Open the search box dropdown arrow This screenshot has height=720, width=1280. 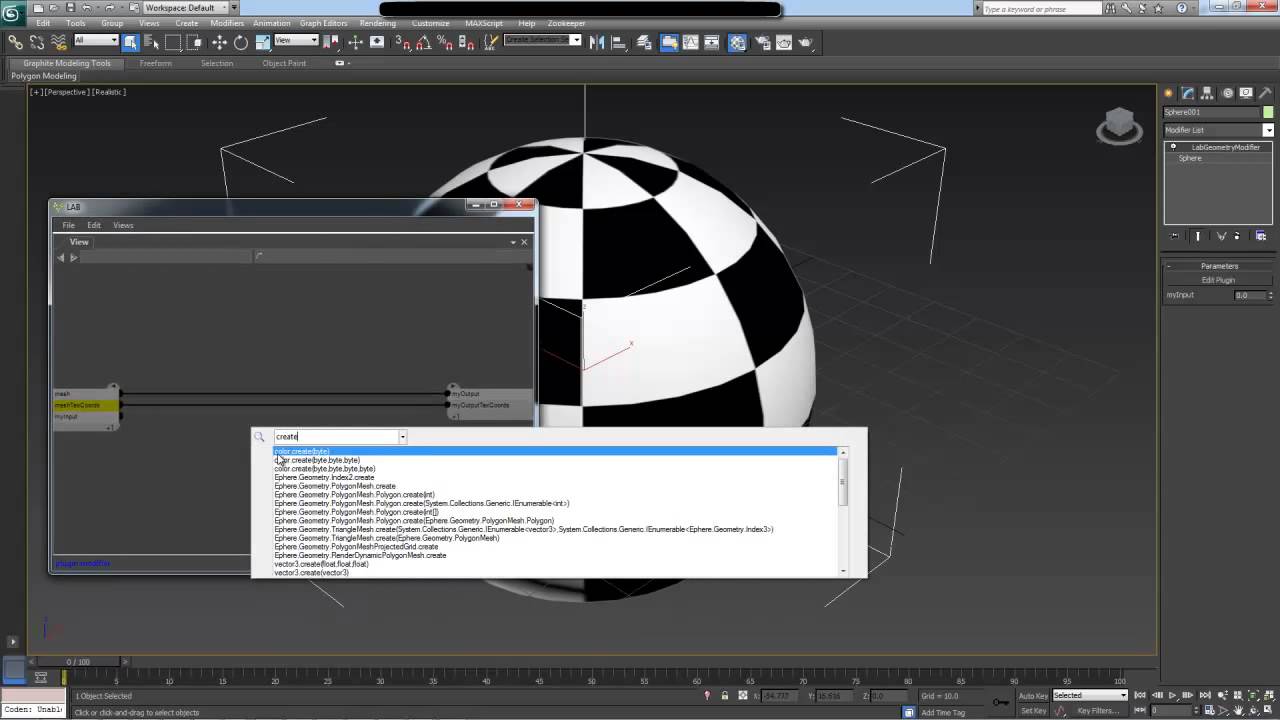coord(403,437)
